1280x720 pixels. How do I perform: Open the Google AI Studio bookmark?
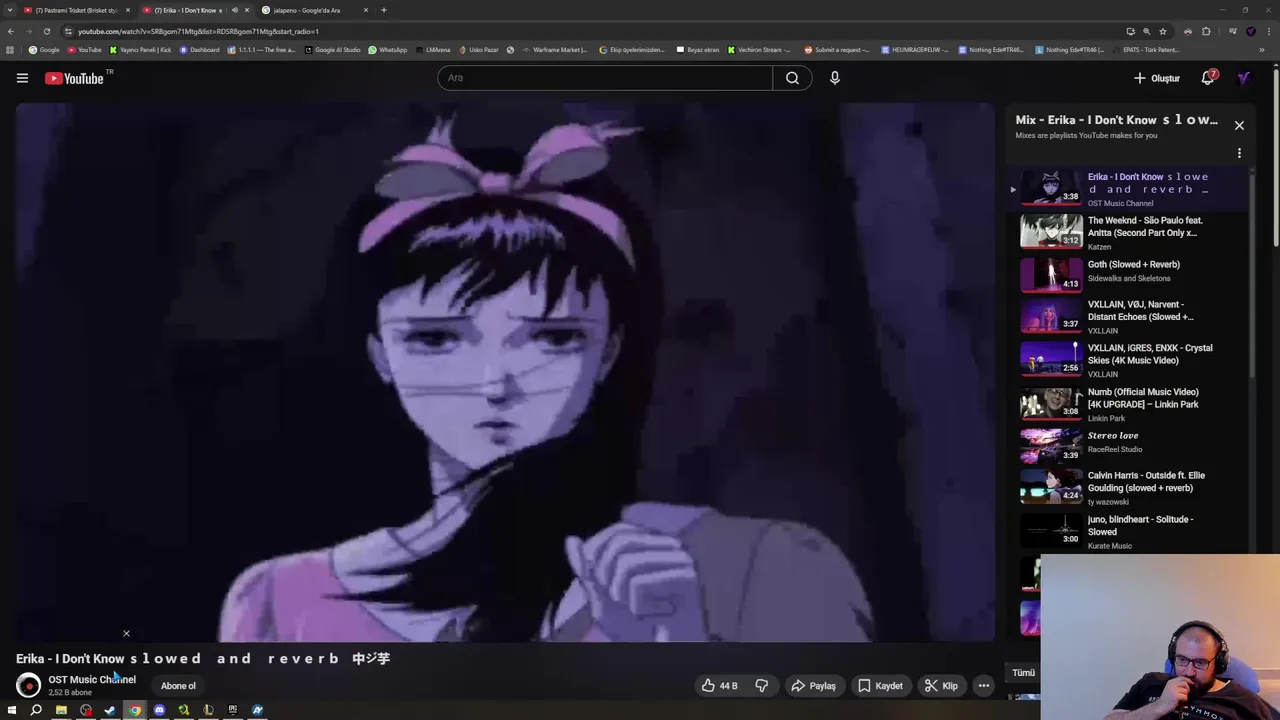[x=333, y=50]
